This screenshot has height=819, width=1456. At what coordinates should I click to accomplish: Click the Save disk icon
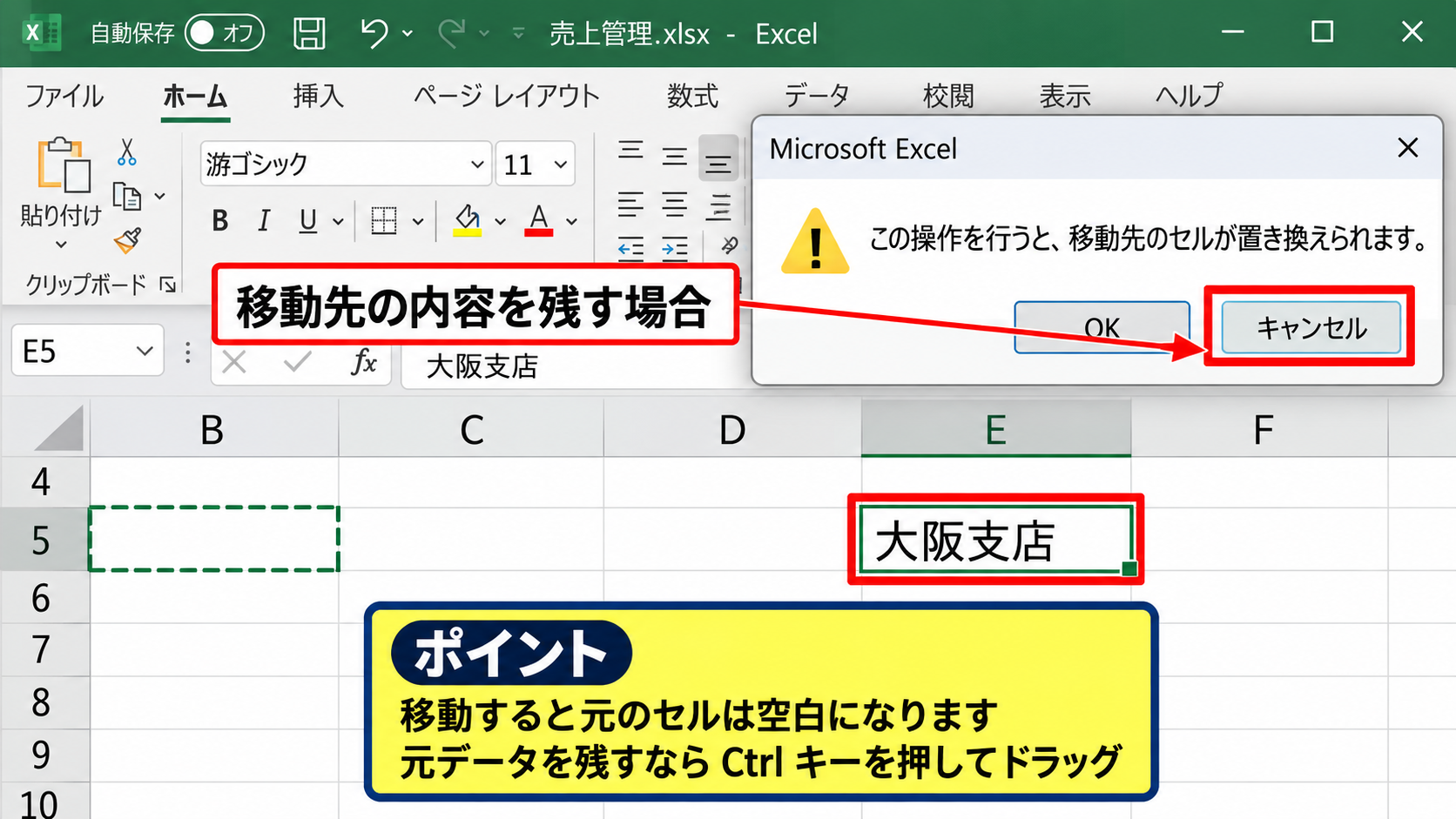[x=309, y=33]
